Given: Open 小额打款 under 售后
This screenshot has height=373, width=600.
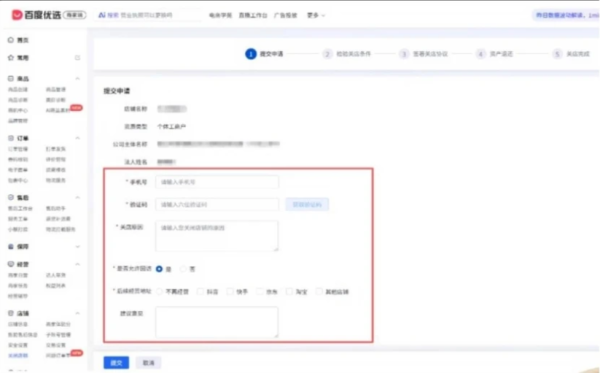Looking at the screenshot, I should [18, 229].
